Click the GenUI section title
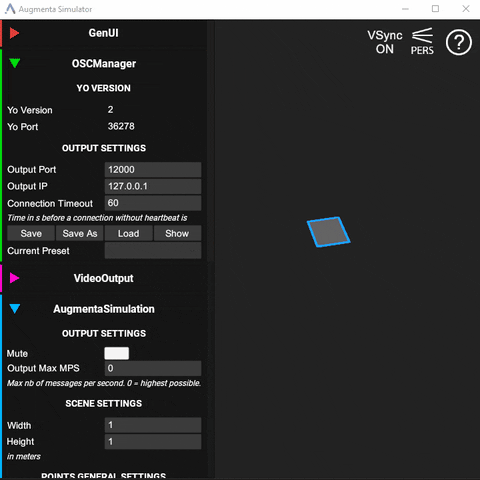The image size is (480, 480). point(103,33)
